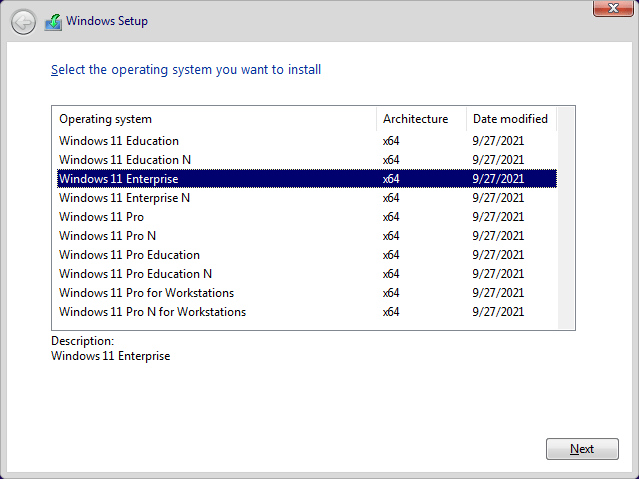Pick Windows 11 Enterprise N
Viewport: 639px width, 479px height.
(x=306, y=198)
